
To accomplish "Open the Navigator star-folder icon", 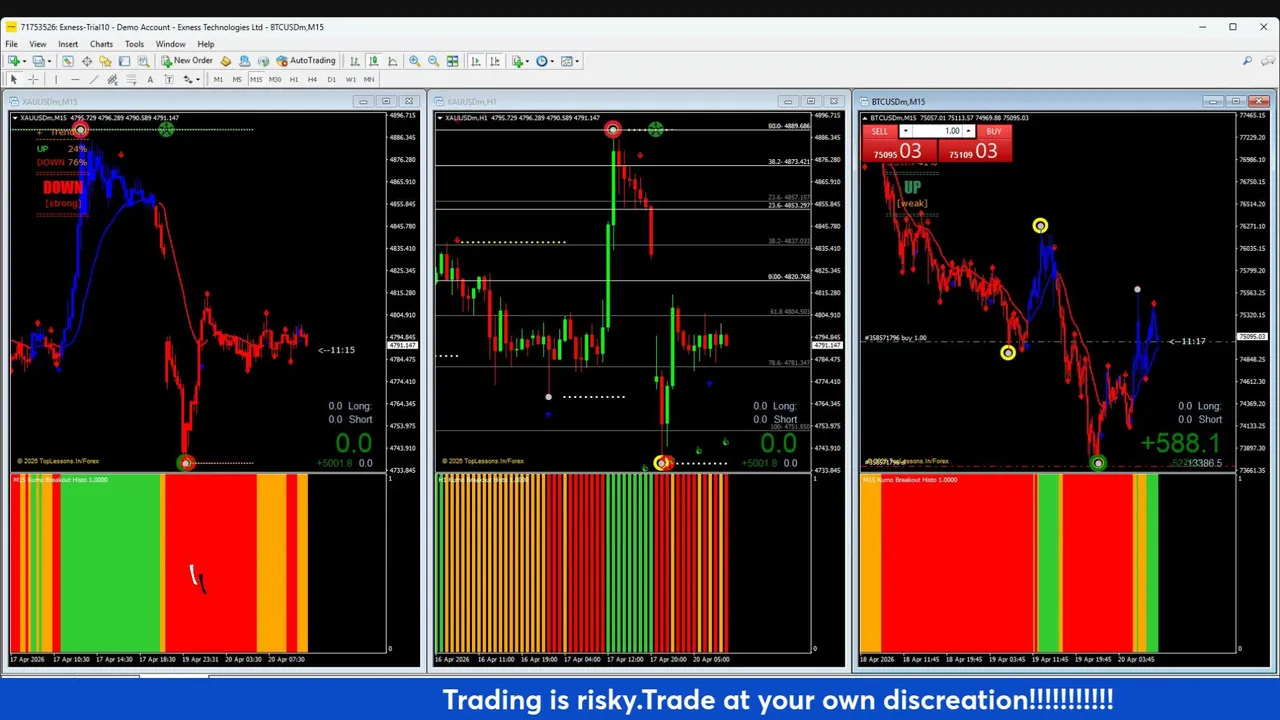I will coord(105,61).
